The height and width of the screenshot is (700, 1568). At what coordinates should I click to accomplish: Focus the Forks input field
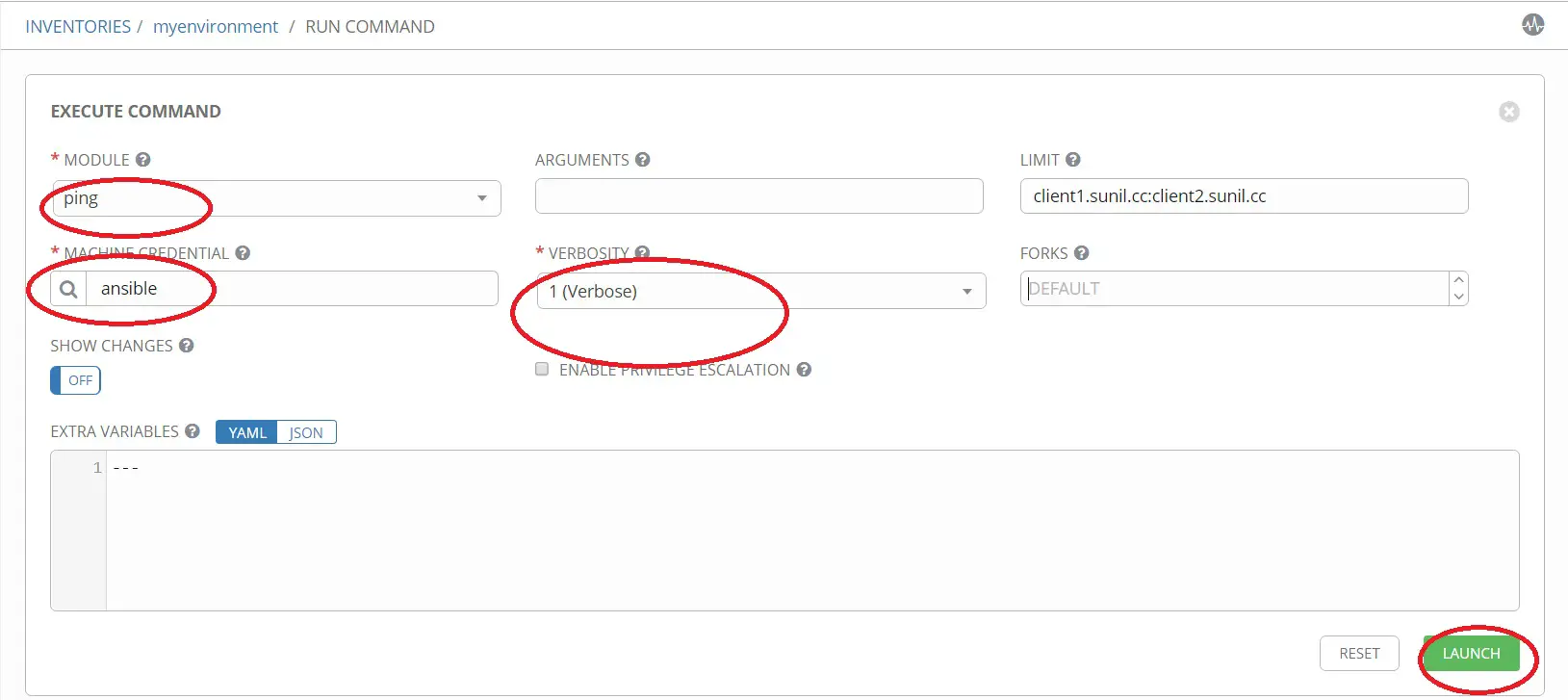pyautogui.click(x=1234, y=289)
